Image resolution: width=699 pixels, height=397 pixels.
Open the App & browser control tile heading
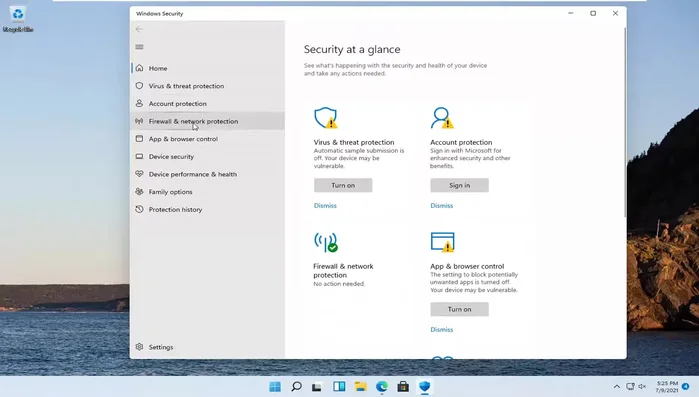coord(467,266)
